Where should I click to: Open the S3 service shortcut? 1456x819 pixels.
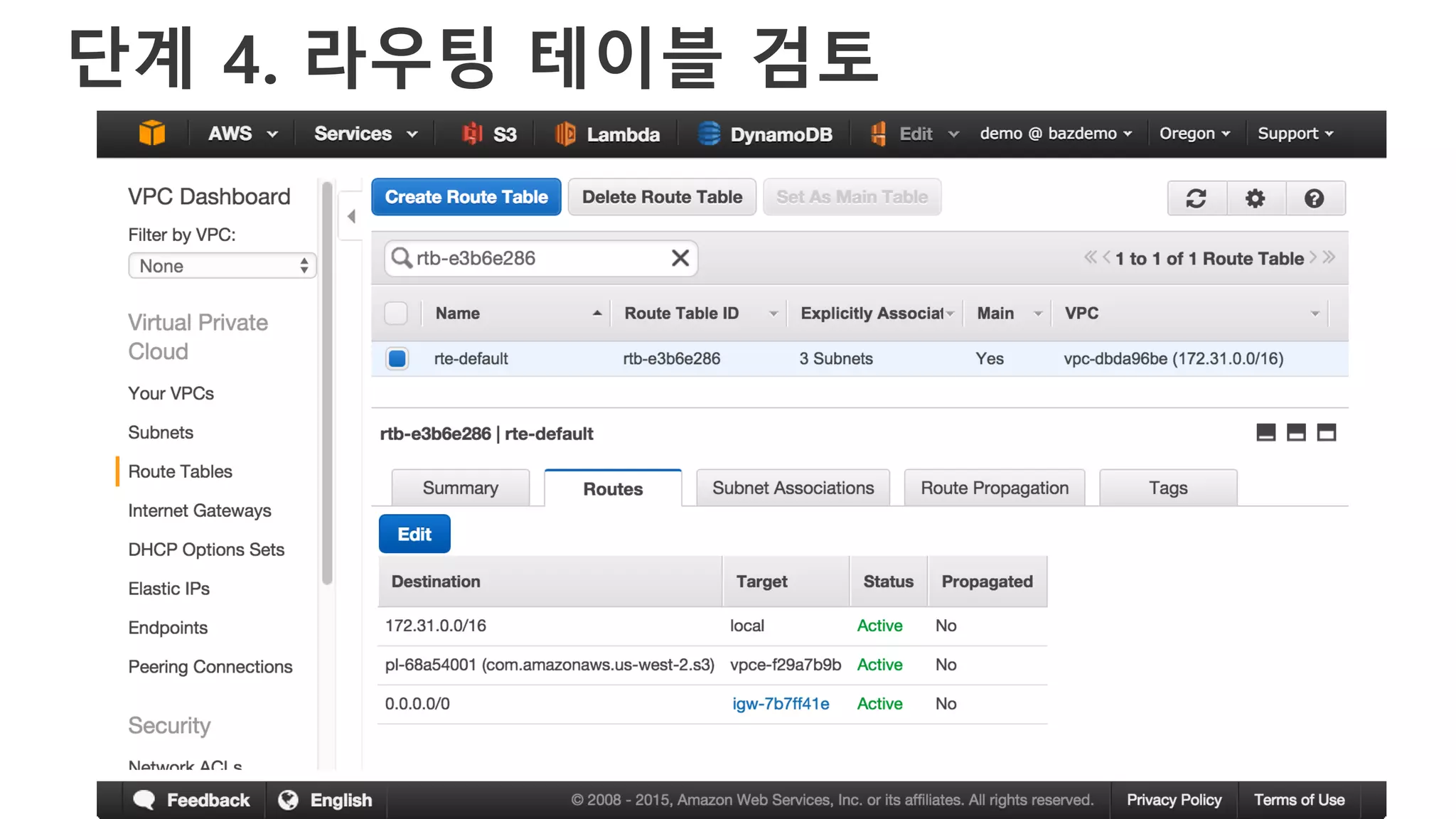(490, 134)
